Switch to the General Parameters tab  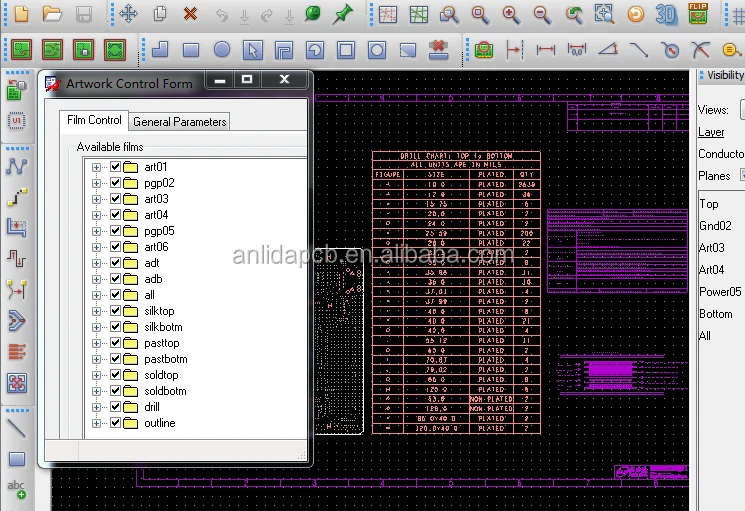click(x=180, y=121)
